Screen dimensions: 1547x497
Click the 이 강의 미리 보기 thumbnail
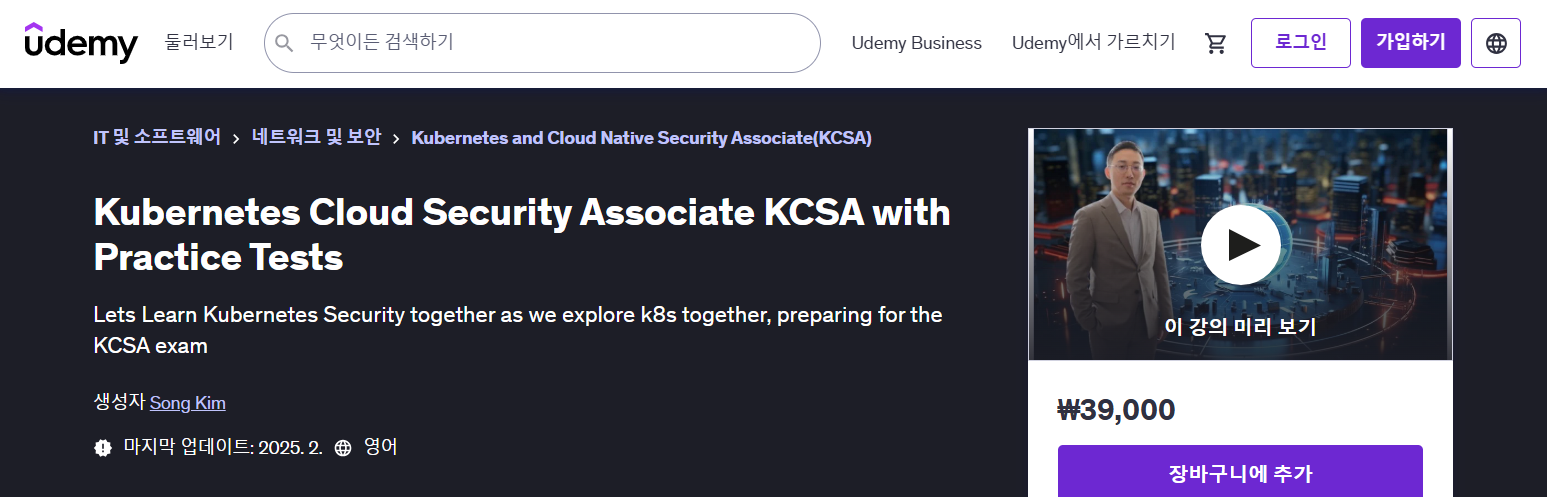(1240, 244)
